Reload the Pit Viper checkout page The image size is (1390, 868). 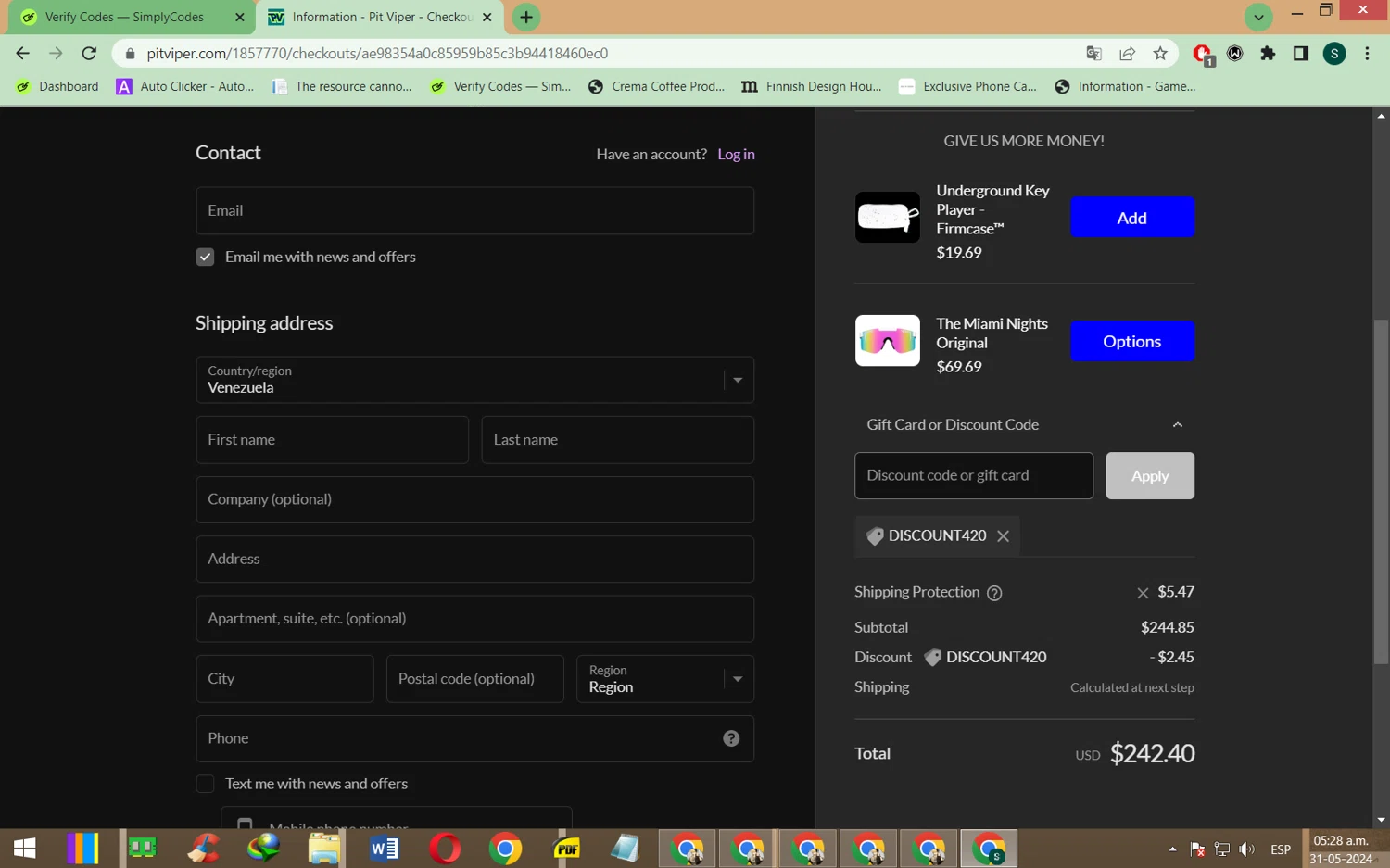click(89, 54)
